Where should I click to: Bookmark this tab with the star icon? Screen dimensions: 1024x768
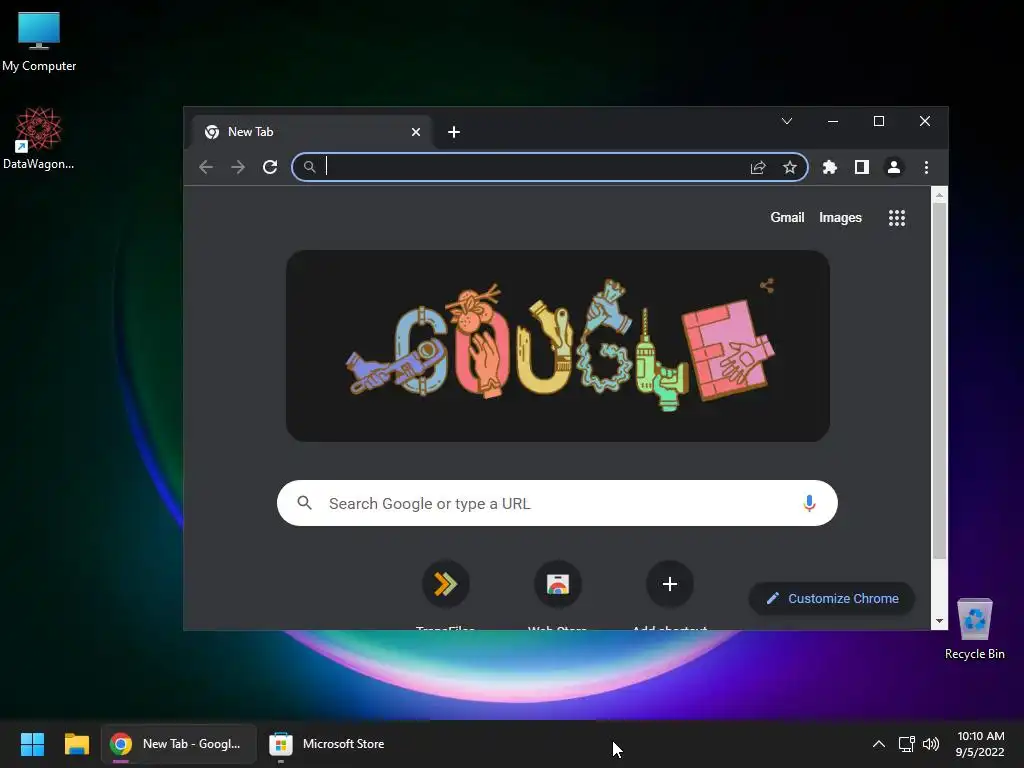click(x=790, y=167)
